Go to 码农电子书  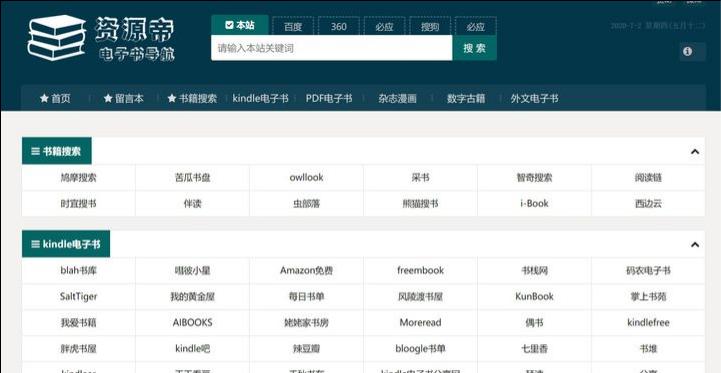coord(648,270)
